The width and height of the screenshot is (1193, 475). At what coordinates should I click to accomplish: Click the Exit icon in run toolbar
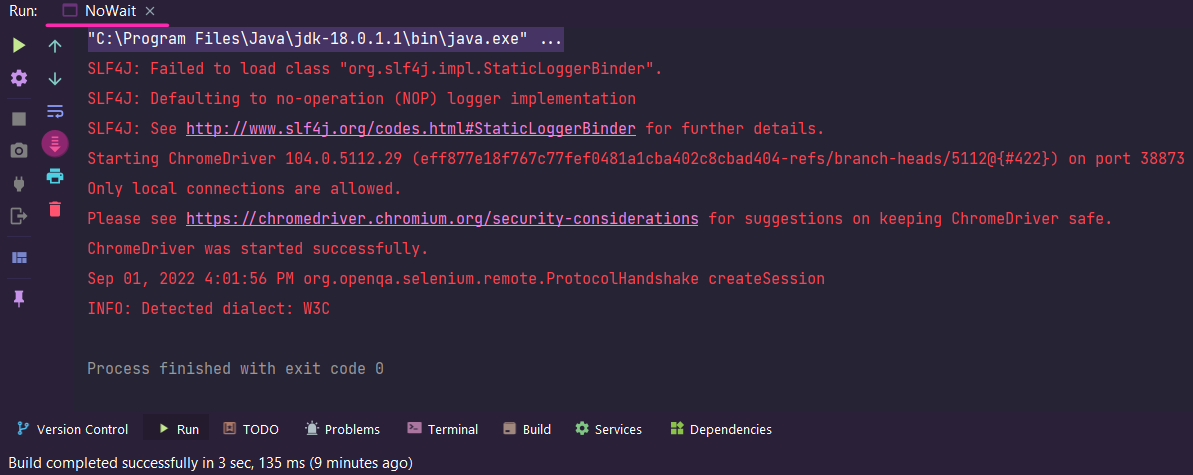[x=19, y=216]
